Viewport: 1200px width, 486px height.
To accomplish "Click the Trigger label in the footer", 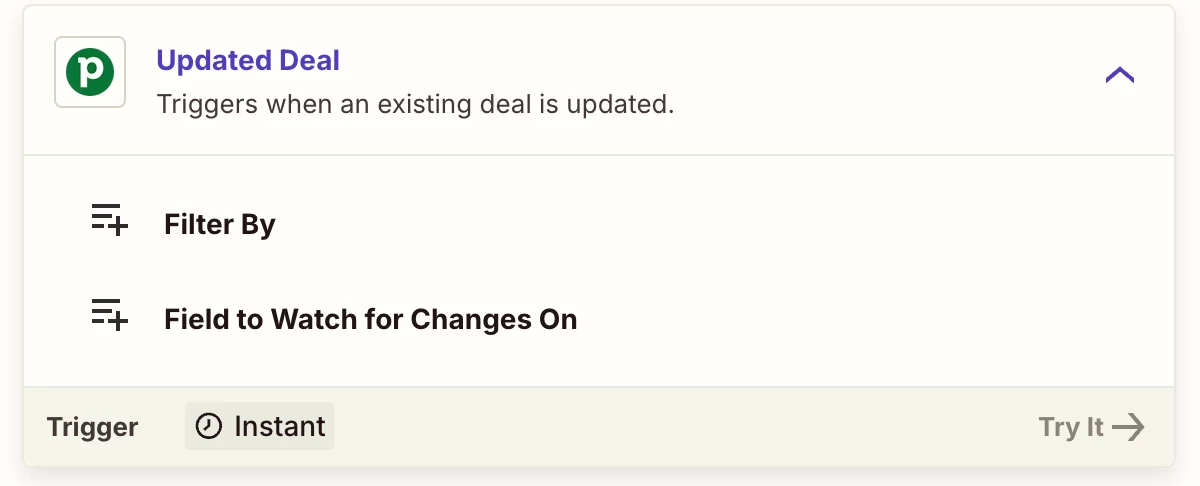I will [92, 428].
